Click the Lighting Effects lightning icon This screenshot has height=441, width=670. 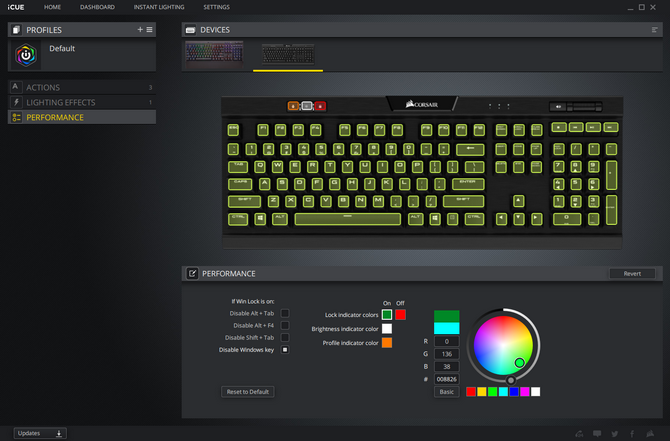pyautogui.click(x=16, y=102)
